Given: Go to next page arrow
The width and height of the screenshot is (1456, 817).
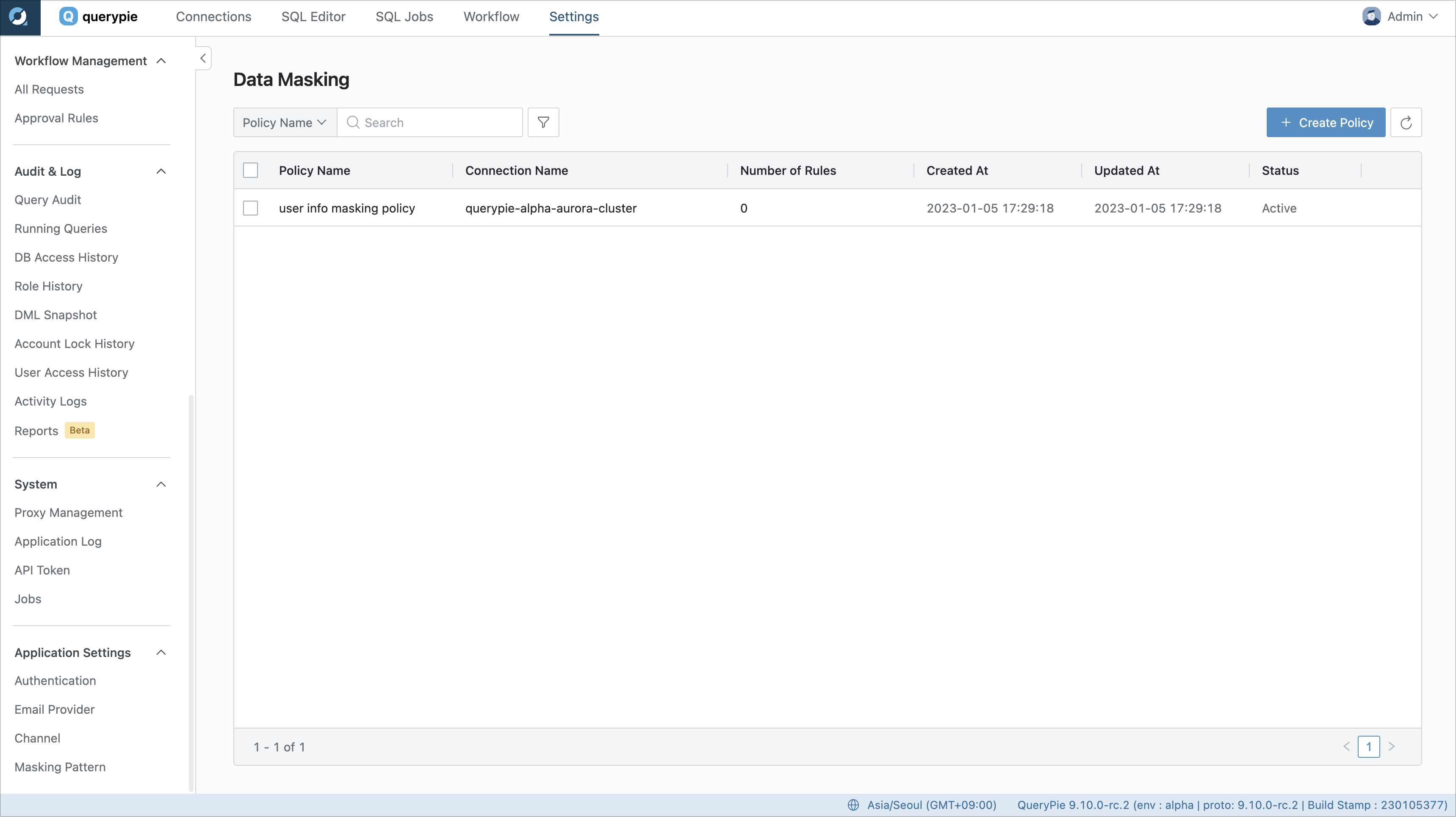Looking at the screenshot, I should (x=1392, y=746).
